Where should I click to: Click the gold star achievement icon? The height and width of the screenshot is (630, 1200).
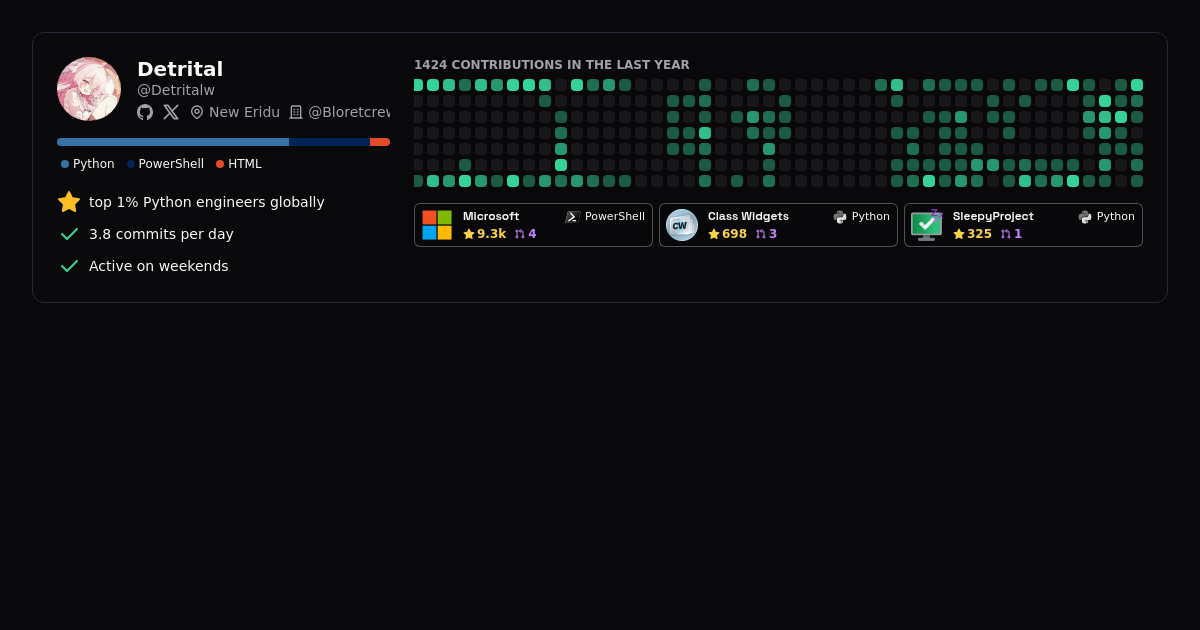(x=69, y=202)
